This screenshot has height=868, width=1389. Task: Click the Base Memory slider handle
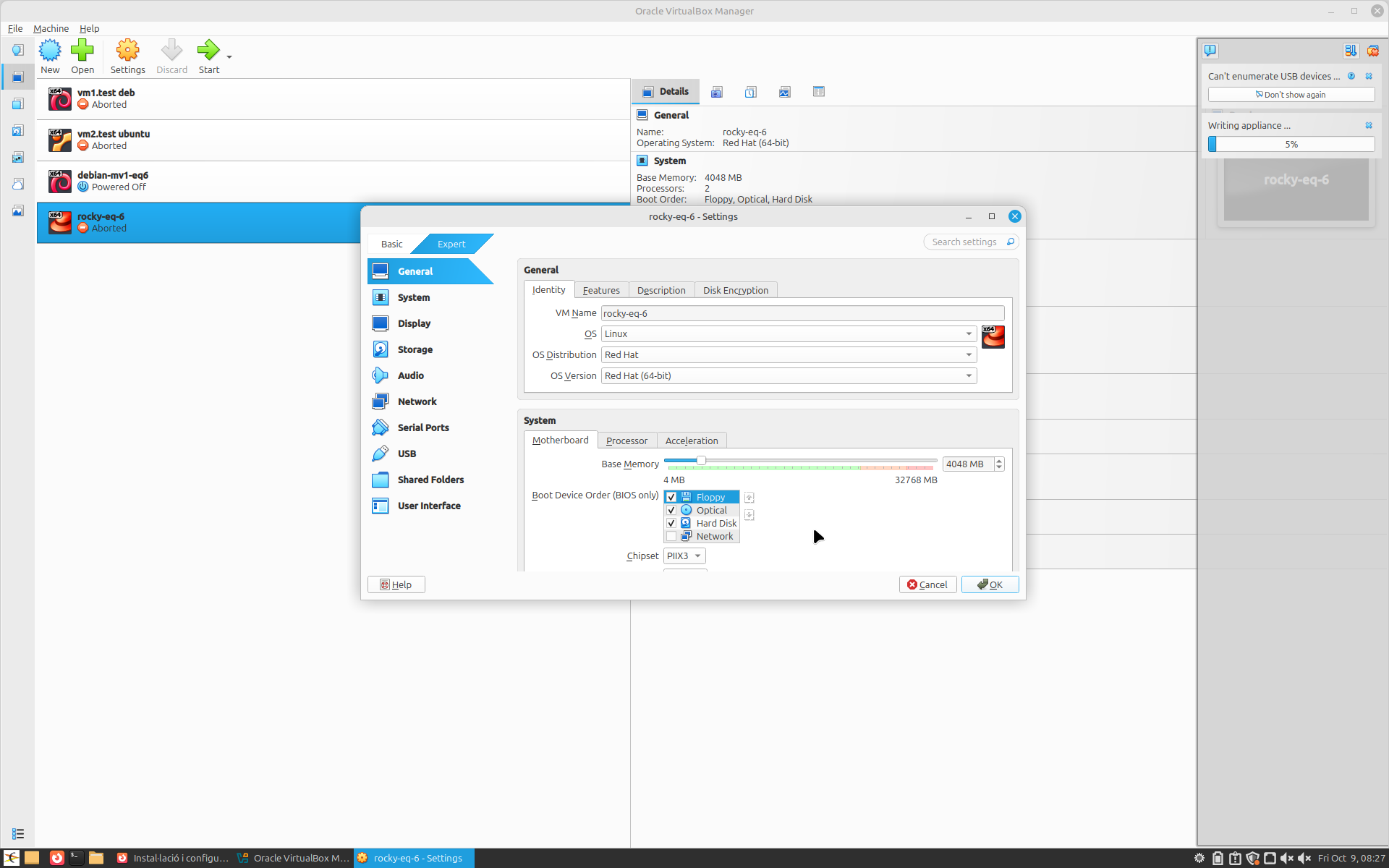point(701,461)
